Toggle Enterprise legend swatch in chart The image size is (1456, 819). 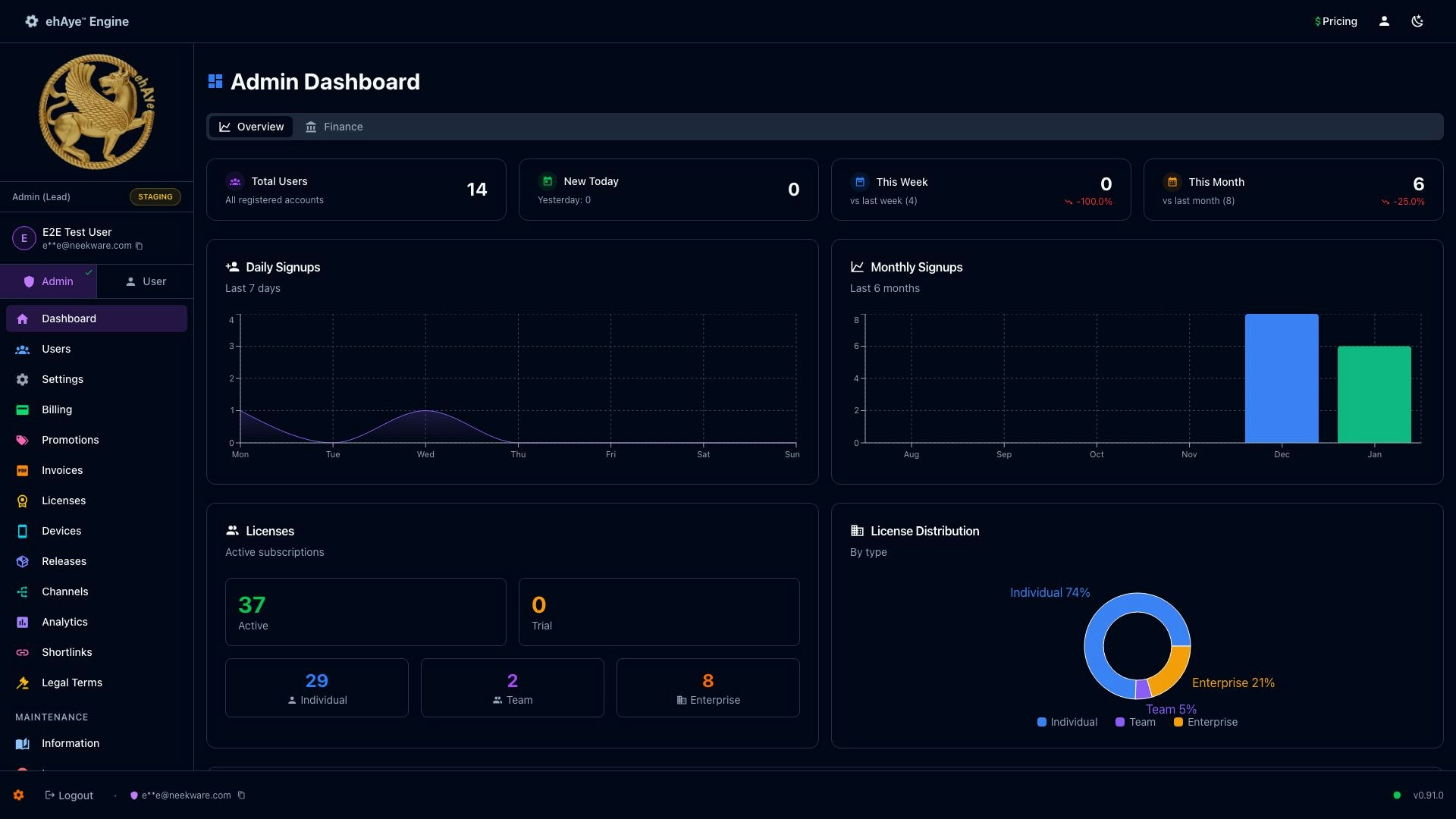(1178, 722)
